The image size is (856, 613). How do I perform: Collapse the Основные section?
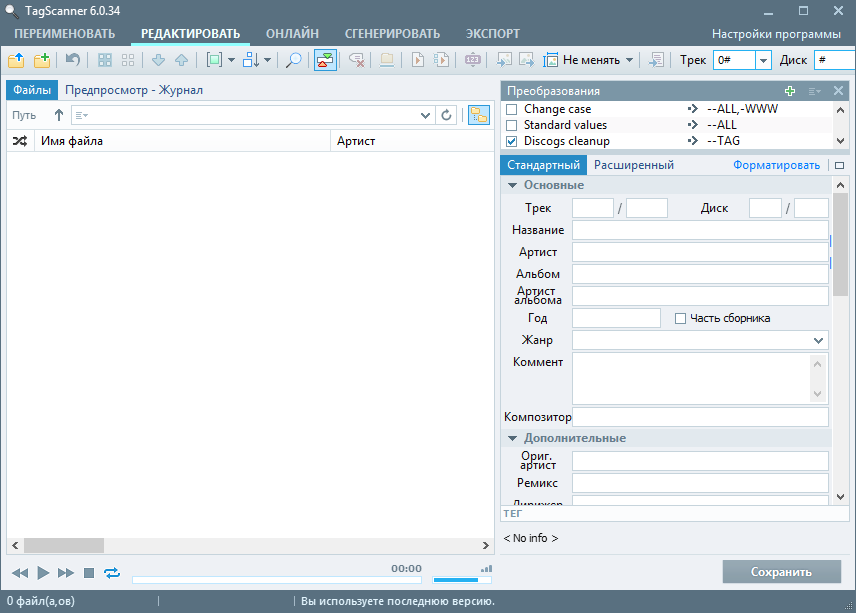point(513,185)
